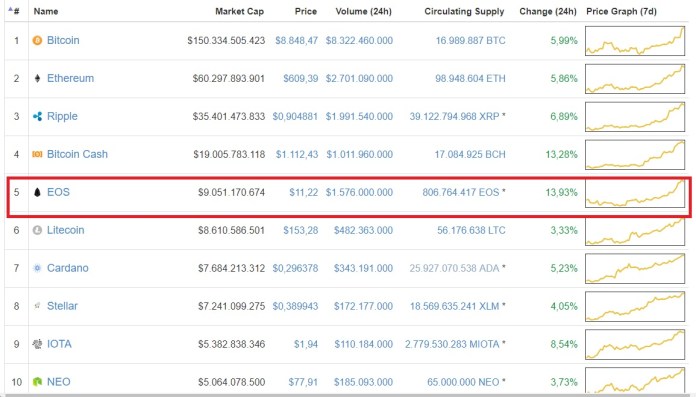Image resolution: width=696 pixels, height=397 pixels.
Task: Open the NEO coin page link
Action: (59, 382)
